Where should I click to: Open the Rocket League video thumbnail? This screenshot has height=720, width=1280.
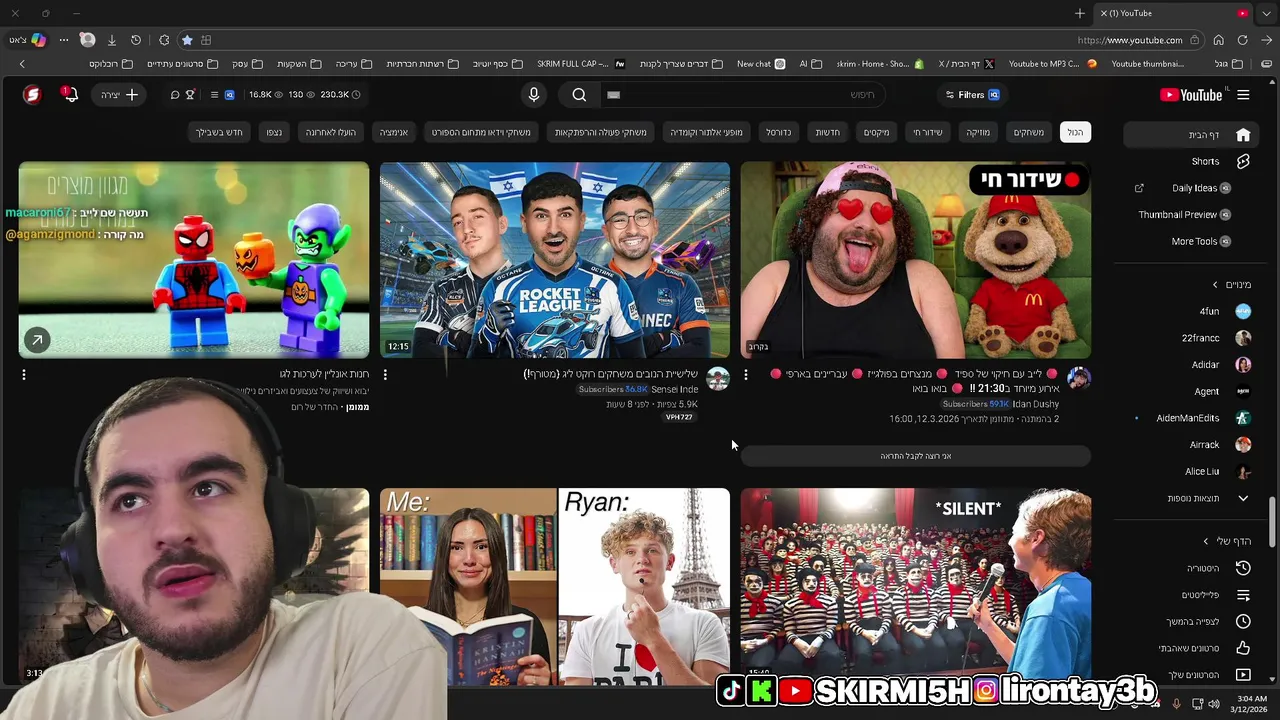(555, 260)
